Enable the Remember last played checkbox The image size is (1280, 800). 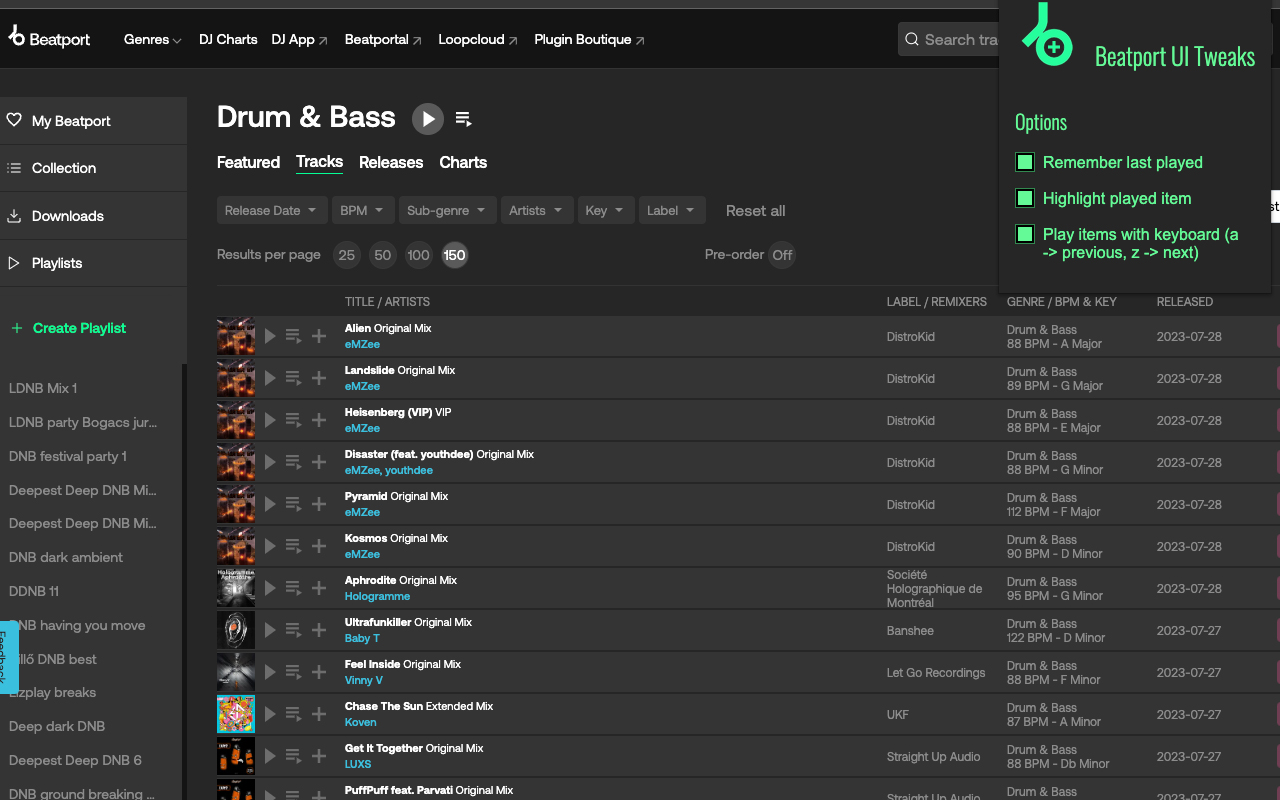1024,161
